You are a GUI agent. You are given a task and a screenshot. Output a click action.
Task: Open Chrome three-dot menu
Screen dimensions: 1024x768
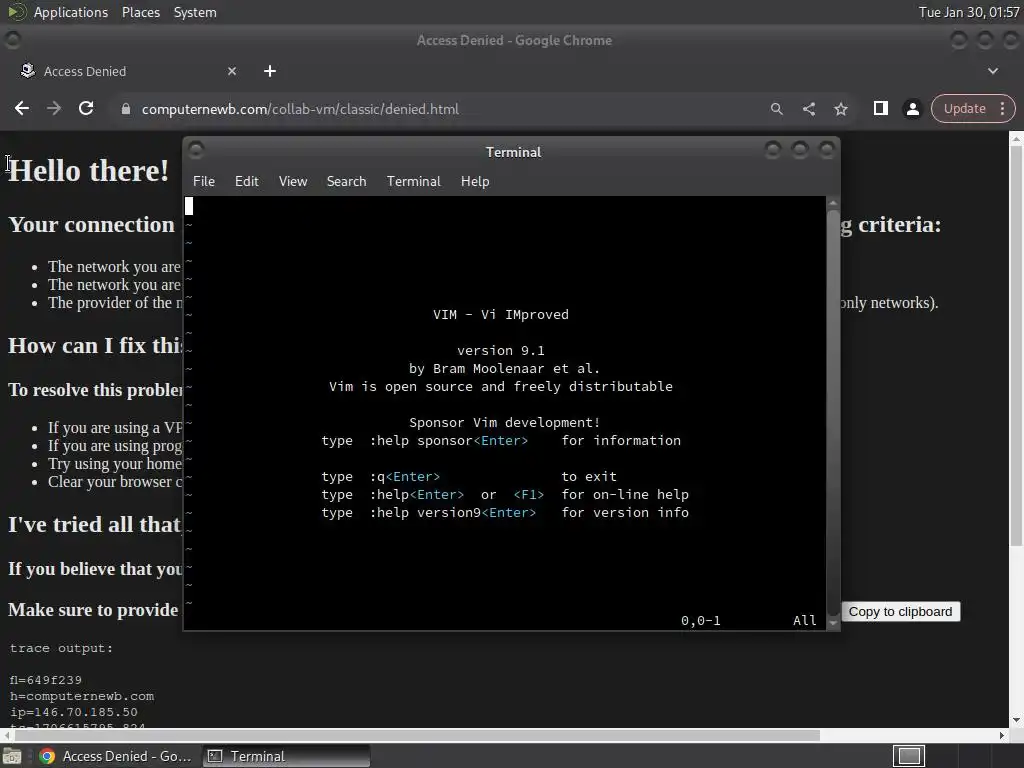[1003, 108]
